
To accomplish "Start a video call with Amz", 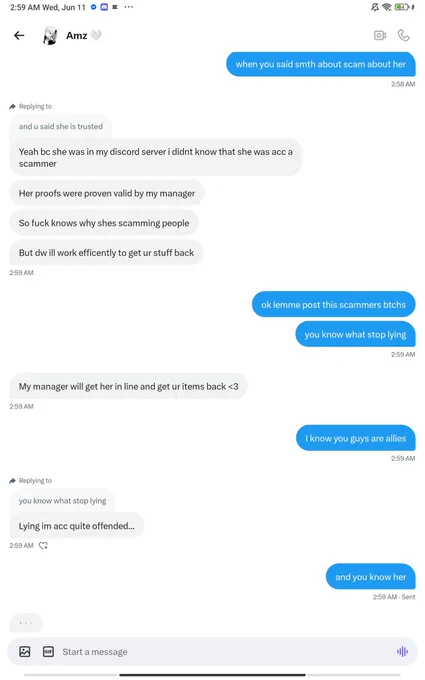I will tap(380, 36).
